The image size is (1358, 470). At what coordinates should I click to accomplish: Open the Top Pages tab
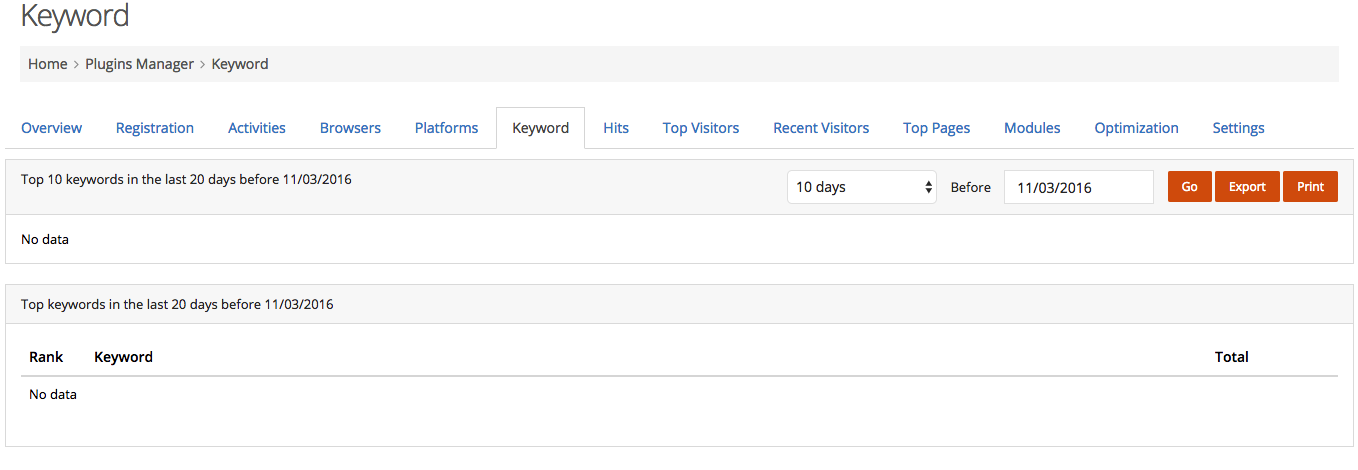pyautogui.click(x=937, y=128)
